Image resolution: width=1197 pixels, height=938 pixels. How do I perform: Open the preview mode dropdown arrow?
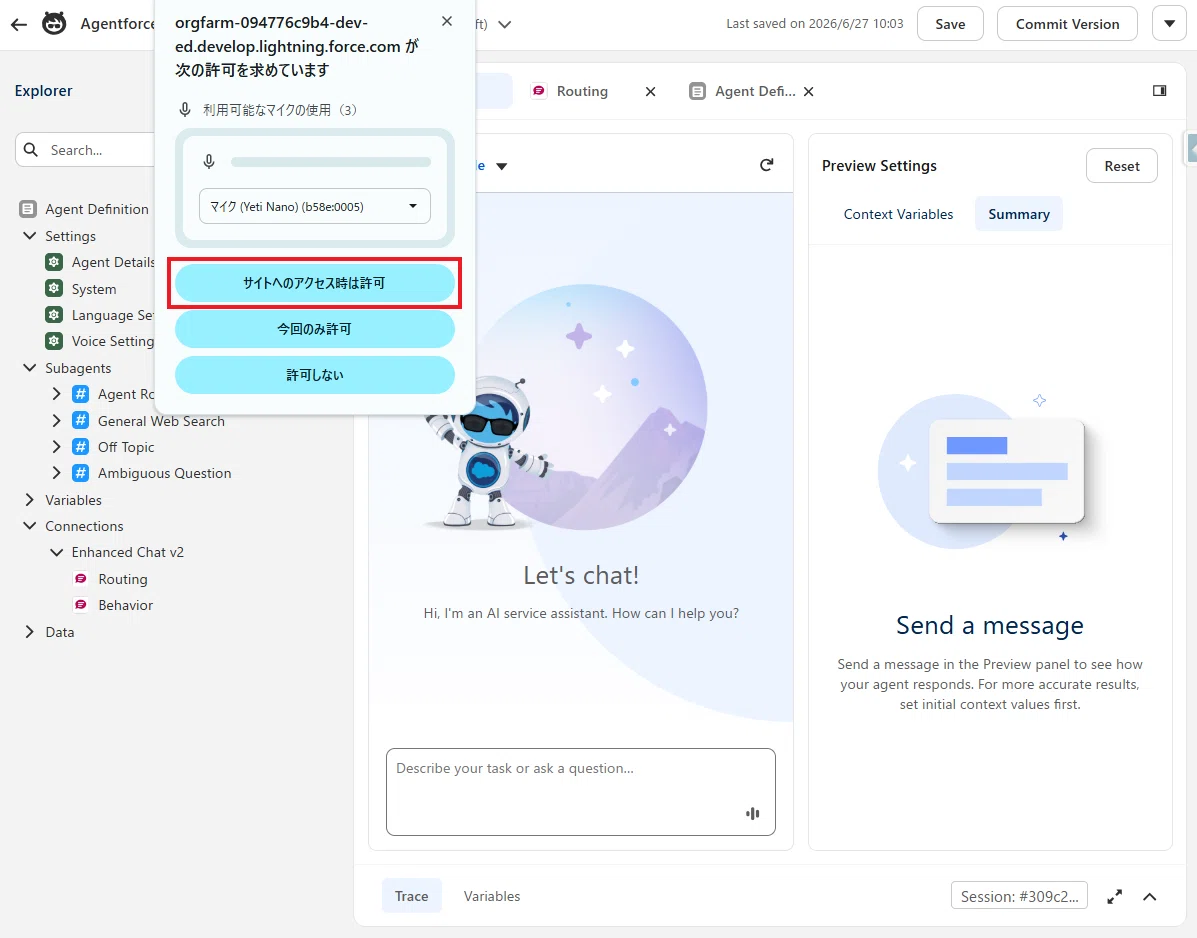(502, 166)
